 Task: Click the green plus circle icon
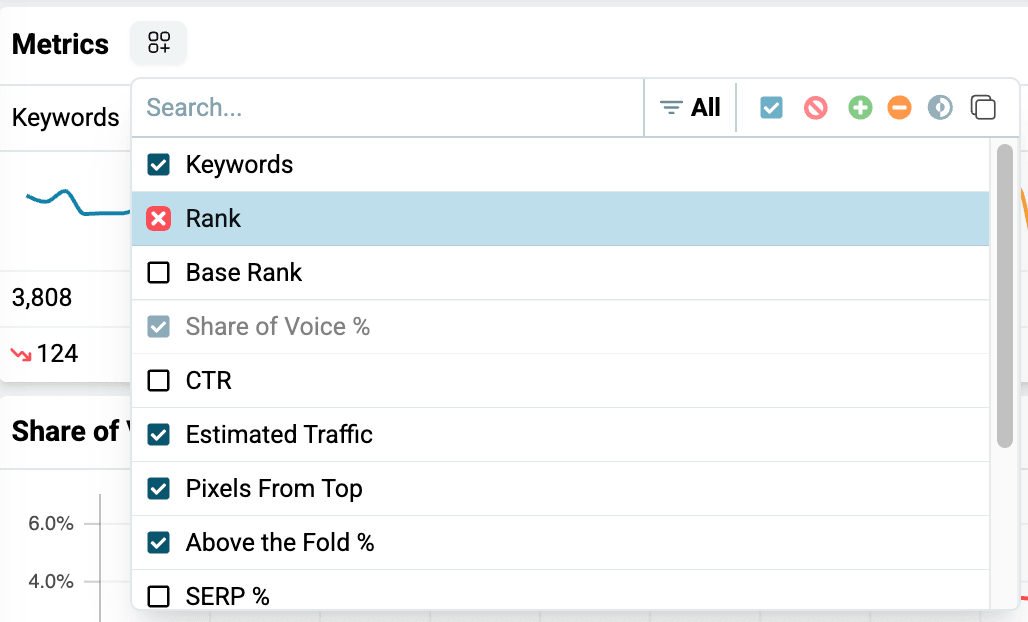(860, 107)
